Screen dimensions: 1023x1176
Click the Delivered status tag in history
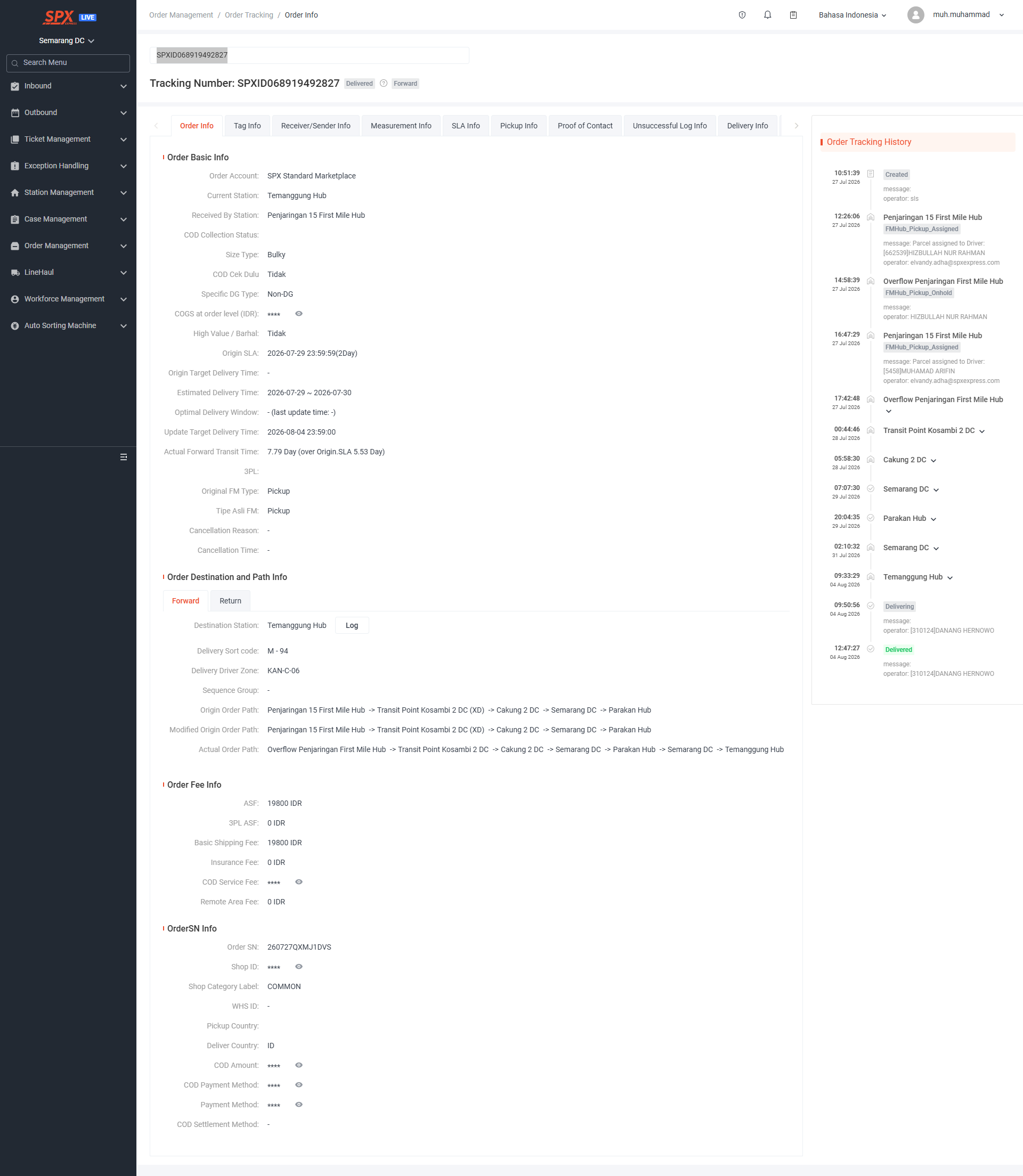point(898,650)
